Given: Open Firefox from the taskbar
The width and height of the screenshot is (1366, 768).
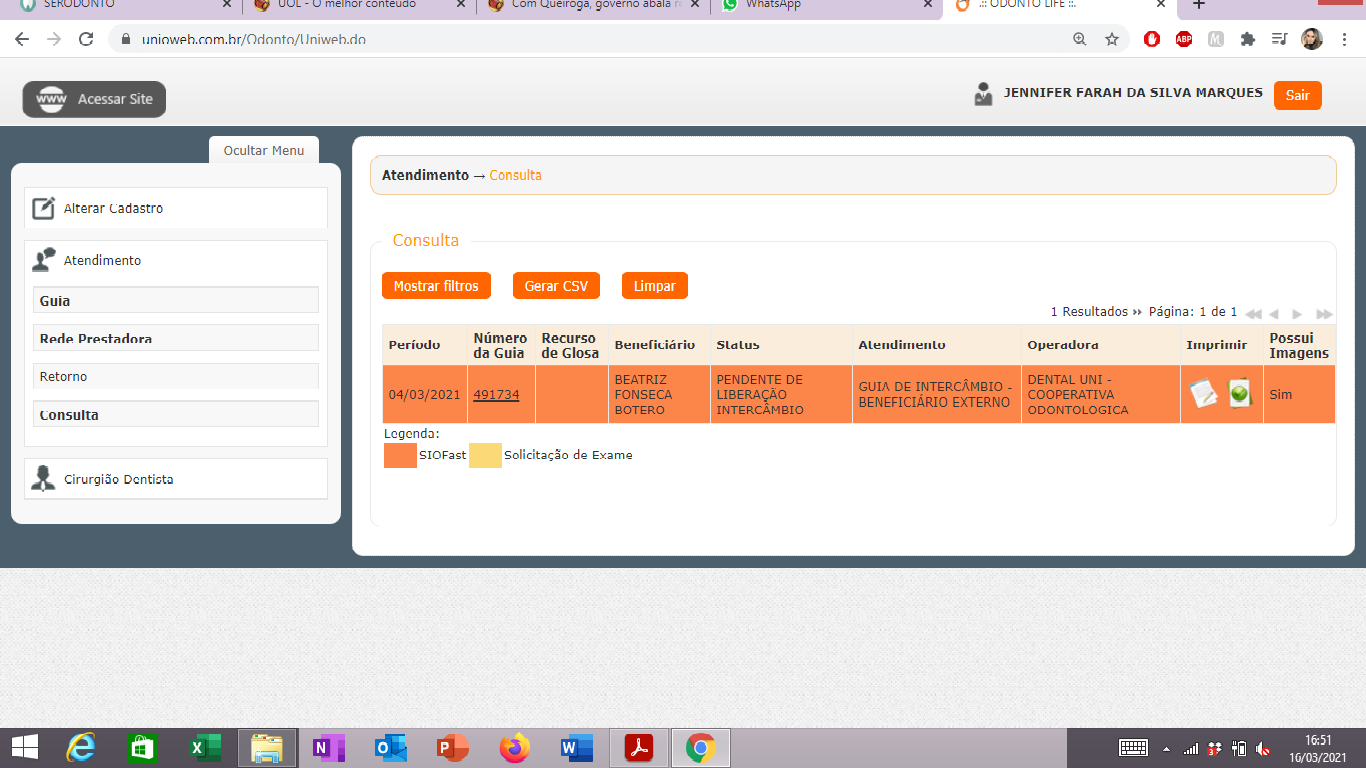Looking at the screenshot, I should (x=515, y=748).
